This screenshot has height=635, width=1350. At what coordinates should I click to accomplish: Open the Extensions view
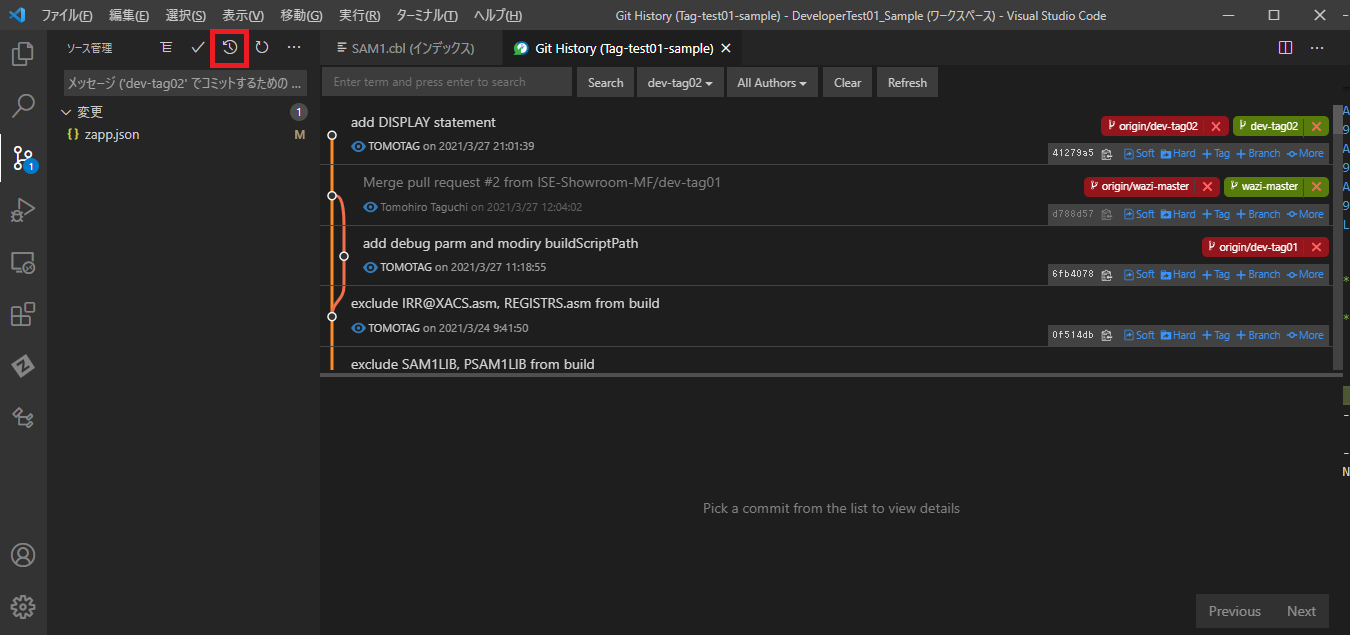[23, 314]
